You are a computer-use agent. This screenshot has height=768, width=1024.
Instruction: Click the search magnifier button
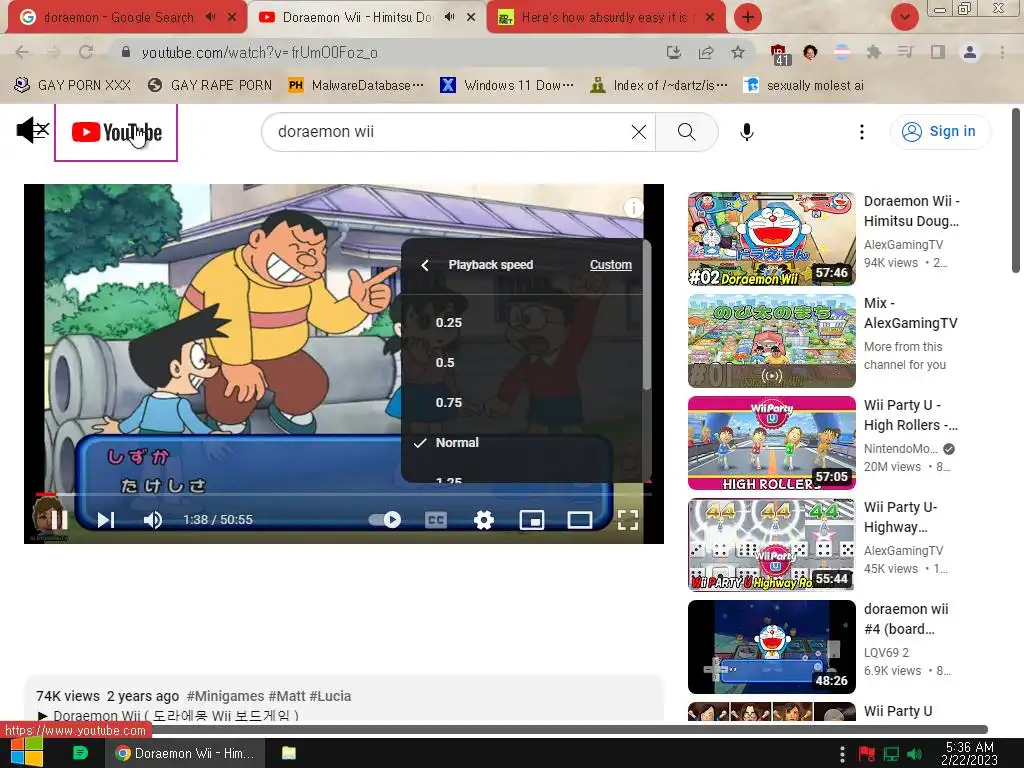coord(686,132)
